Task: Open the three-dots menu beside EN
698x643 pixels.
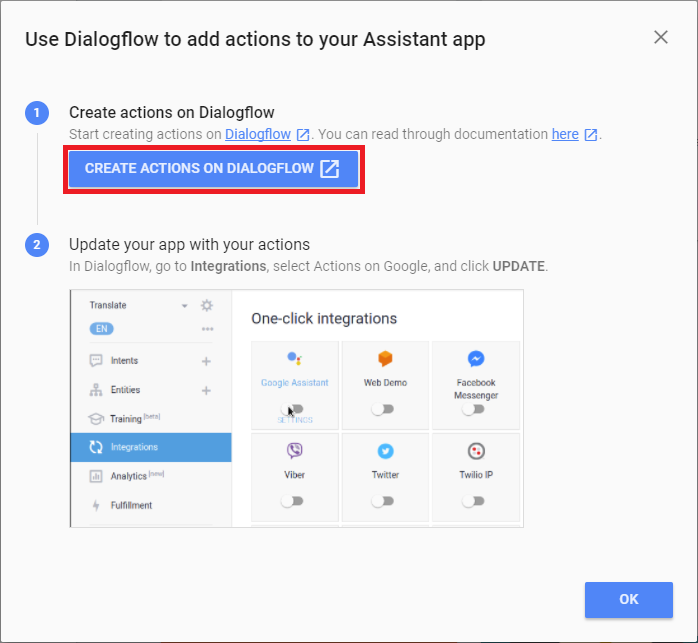Action: coord(207,329)
